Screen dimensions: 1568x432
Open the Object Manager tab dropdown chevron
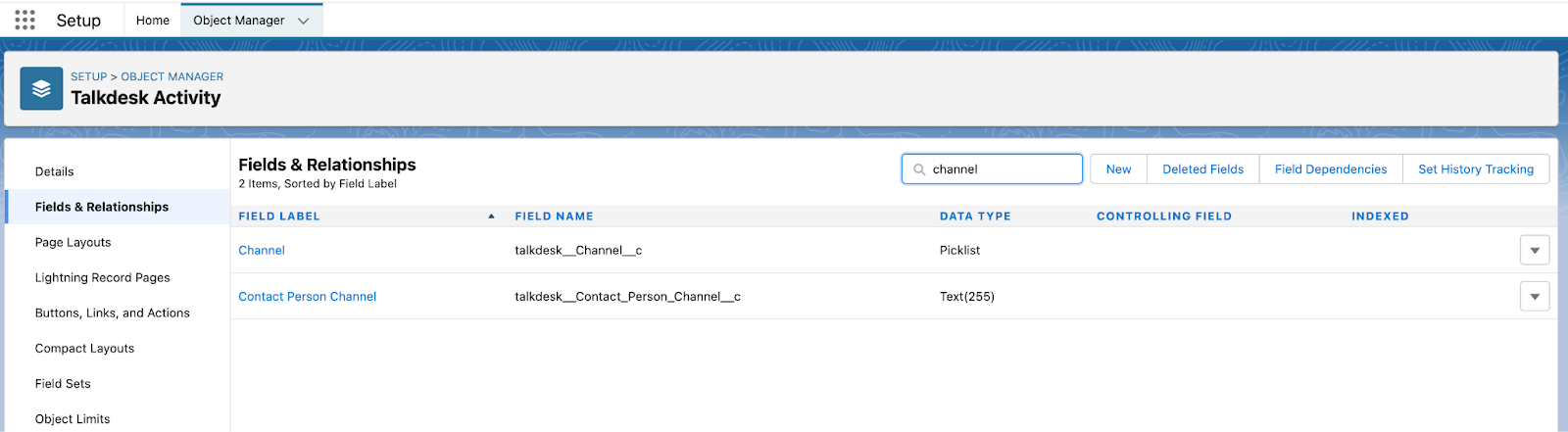[303, 21]
